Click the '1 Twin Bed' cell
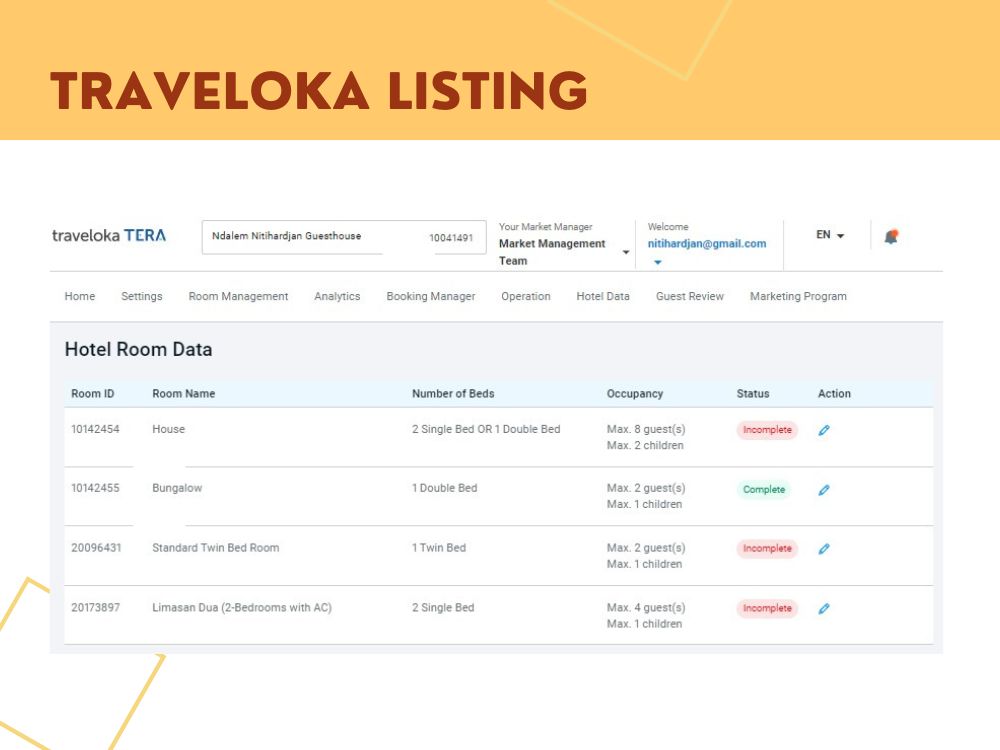This screenshot has width=1000, height=750. pyautogui.click(x=439, y=548)
